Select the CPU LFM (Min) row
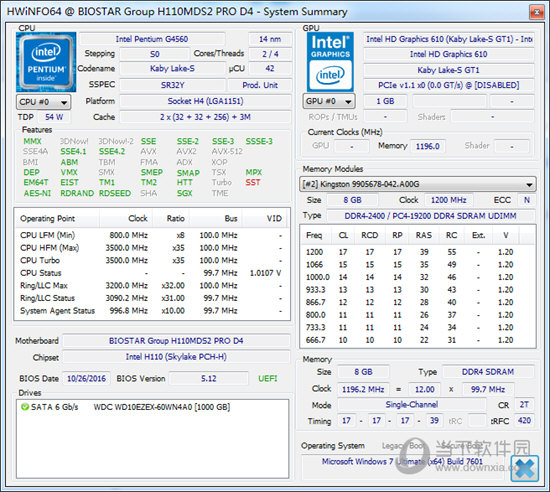Image resolution: width=550 pixels, height=492 pixels. tap(152, 235)
